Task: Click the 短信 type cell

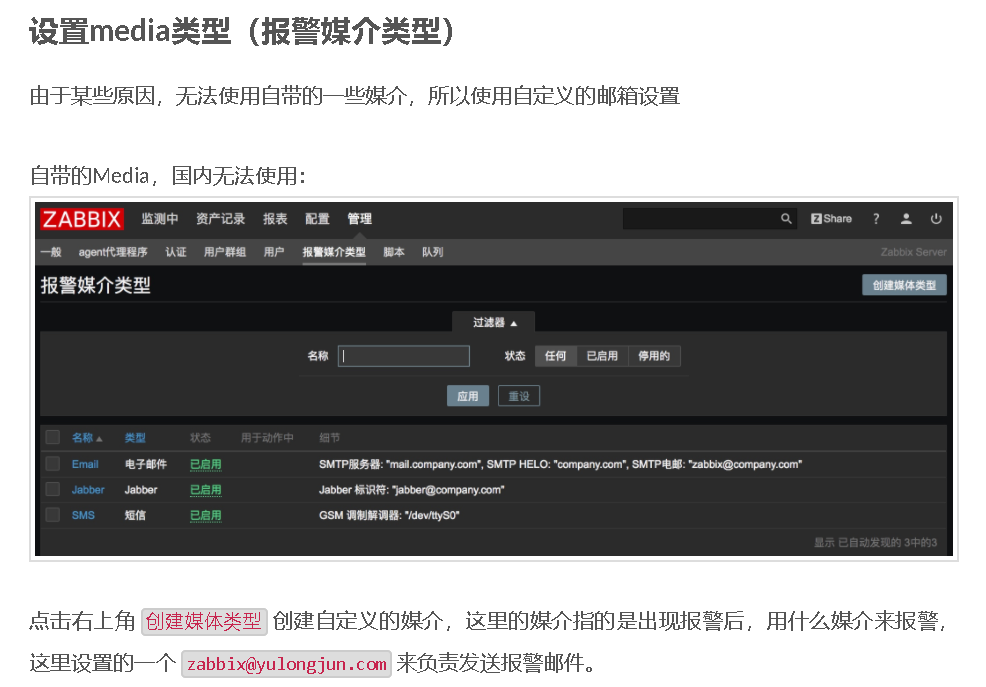Action: point(135,515)
